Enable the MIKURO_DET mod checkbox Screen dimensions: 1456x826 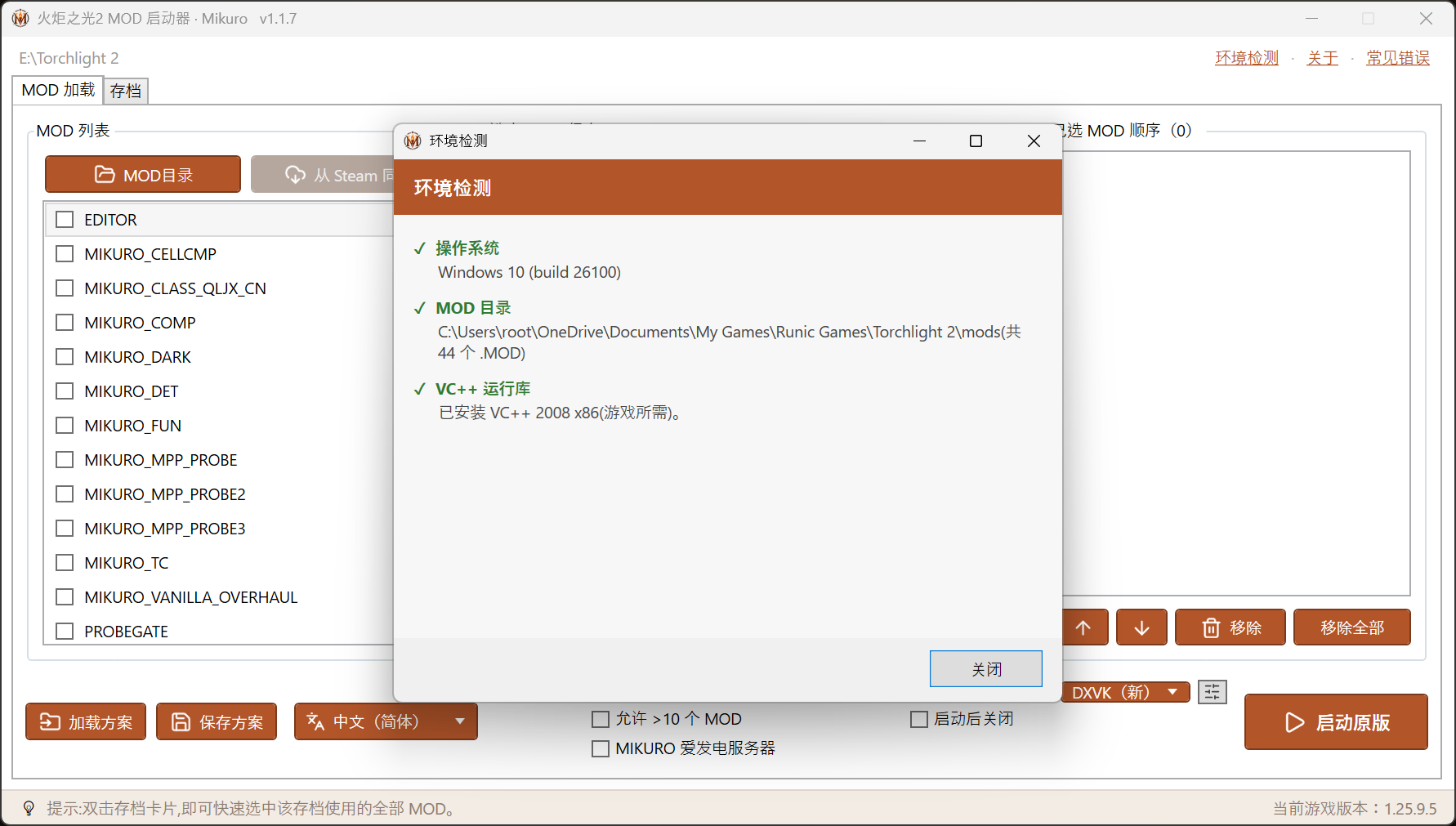point(65,391)
